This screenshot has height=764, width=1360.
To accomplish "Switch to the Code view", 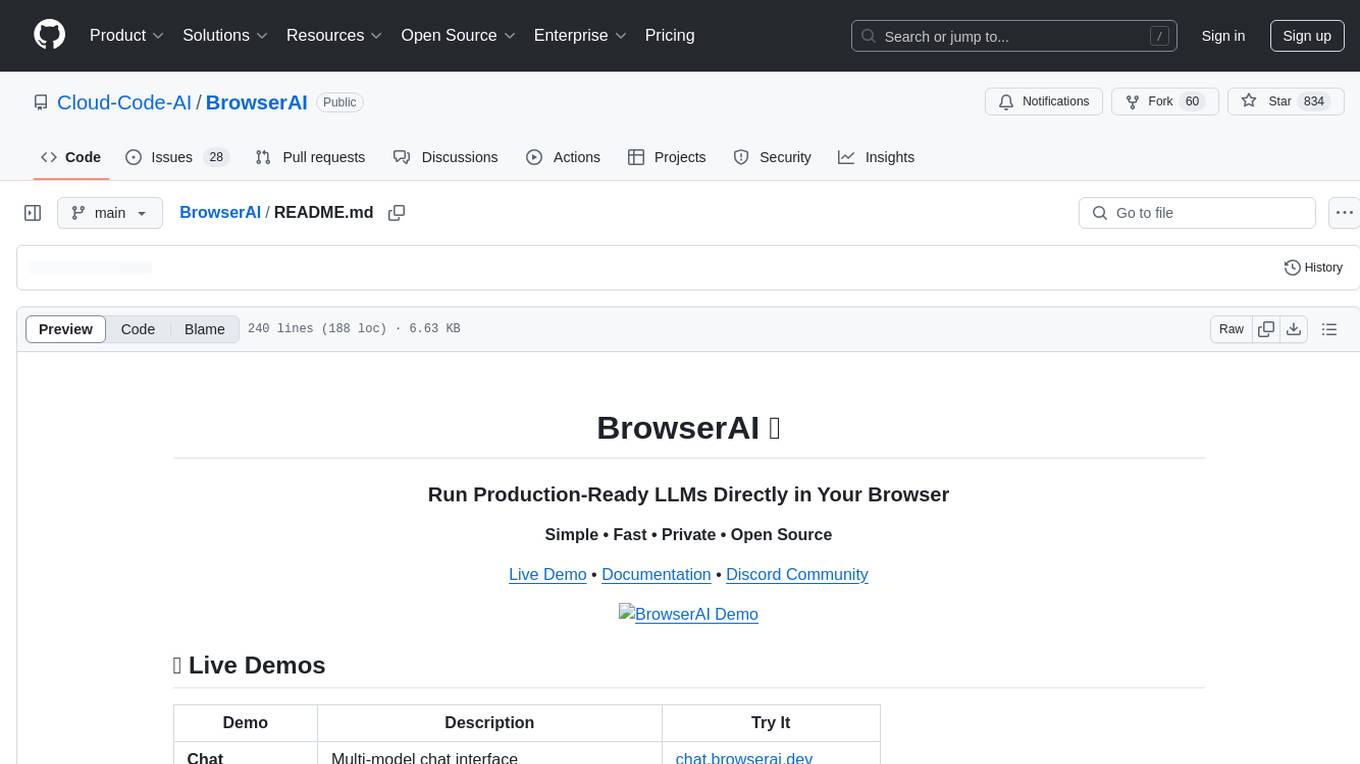I will pyautogui.click(x=138, y=329).
